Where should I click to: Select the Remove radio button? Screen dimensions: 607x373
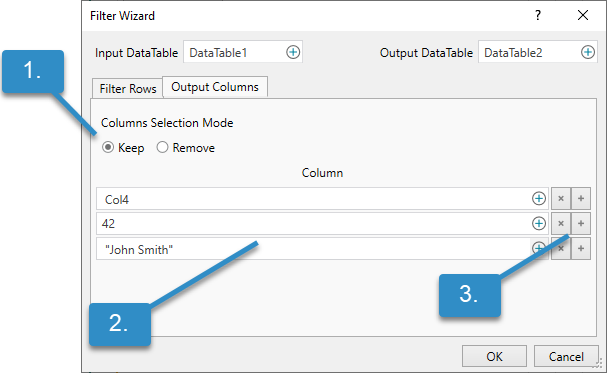pos(162,147)
